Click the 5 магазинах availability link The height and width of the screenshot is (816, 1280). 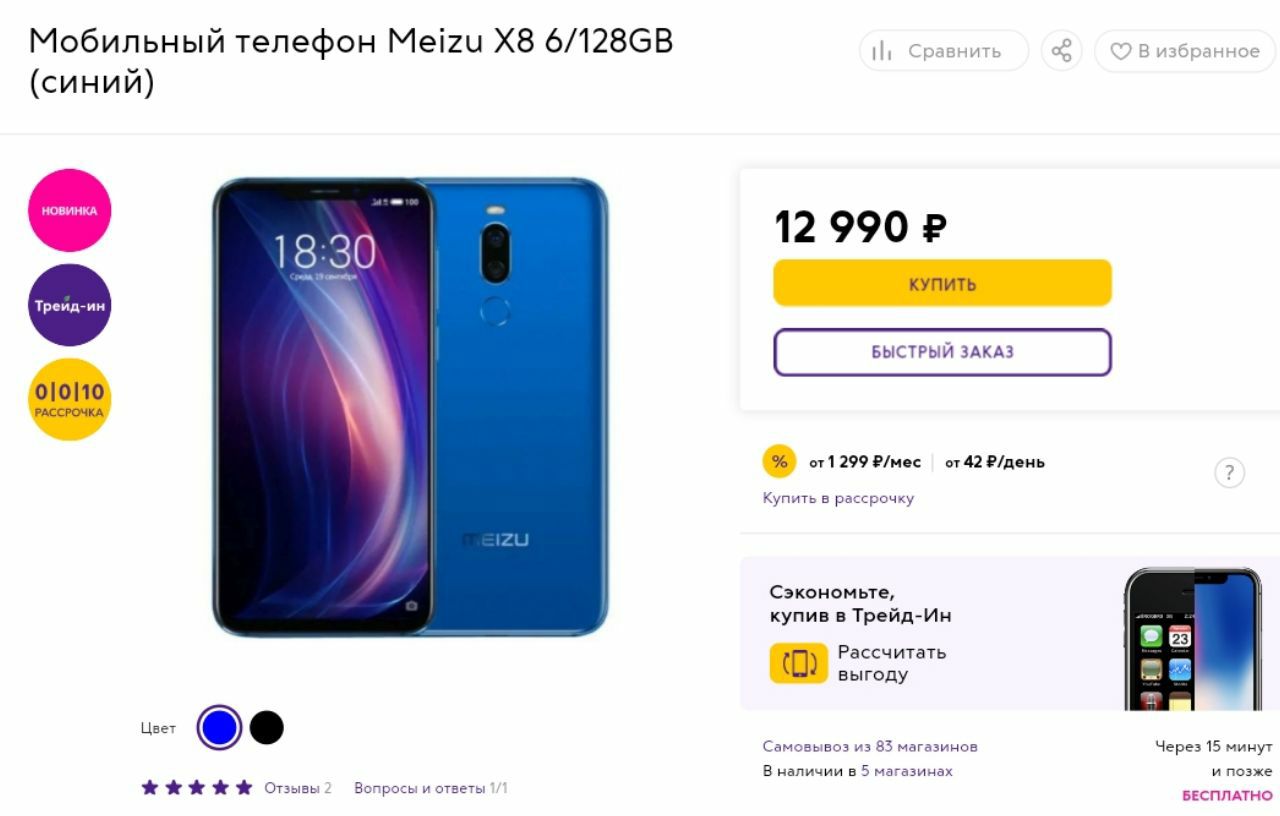[907, 771]
